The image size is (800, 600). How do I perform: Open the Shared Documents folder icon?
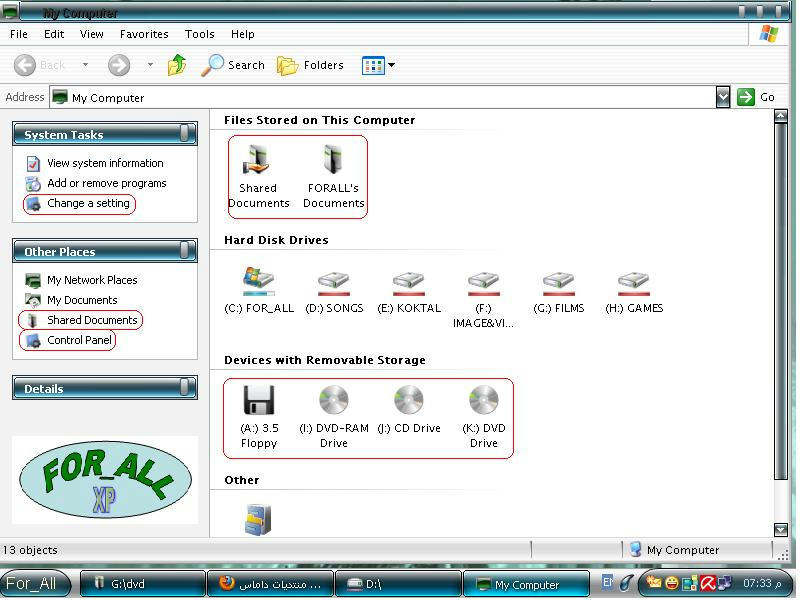(x=257, y=159)
